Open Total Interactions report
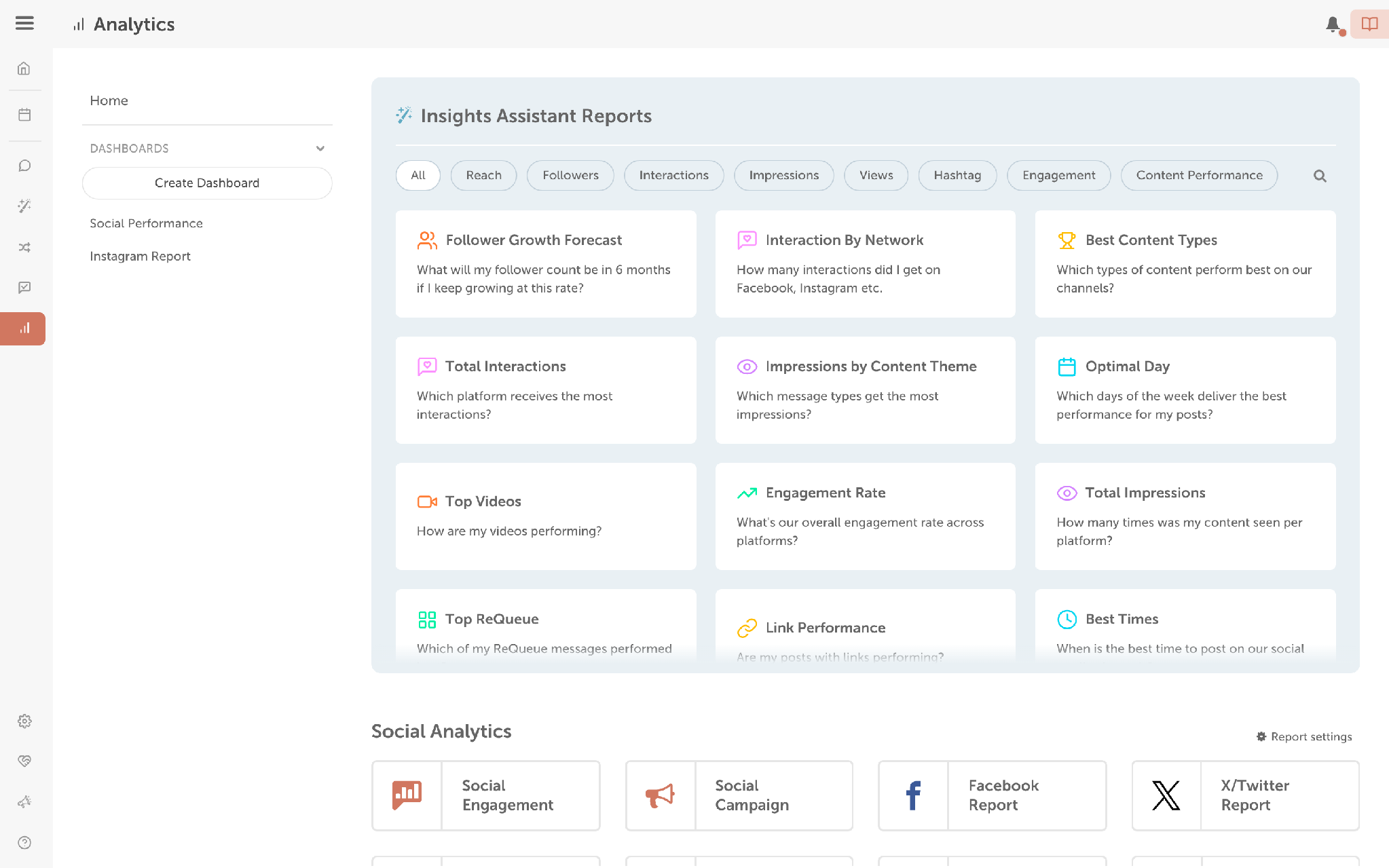The height and width of the screenshot is (868, 1389). point(546,390)
